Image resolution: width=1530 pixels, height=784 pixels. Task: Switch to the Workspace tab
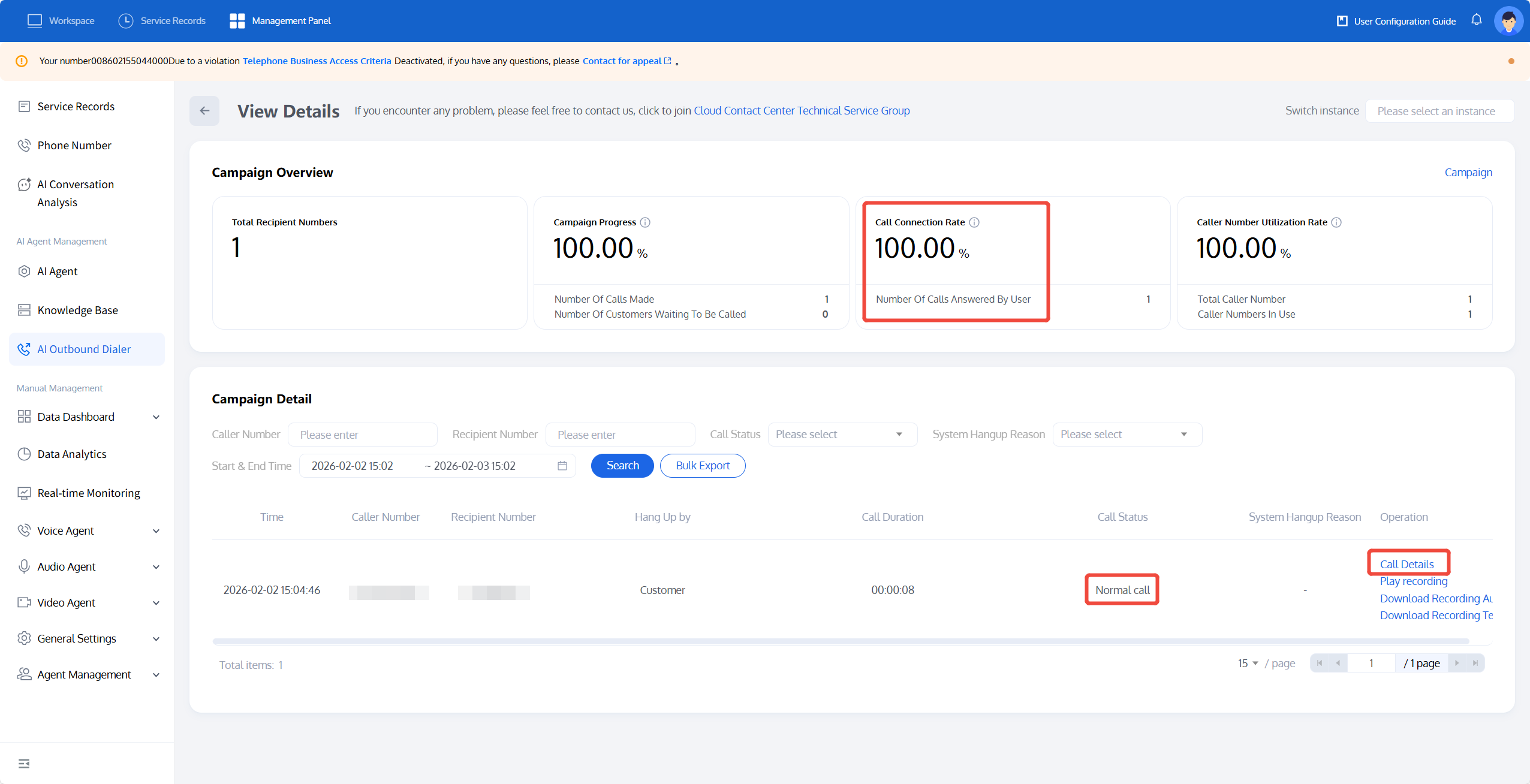[61, 21]
